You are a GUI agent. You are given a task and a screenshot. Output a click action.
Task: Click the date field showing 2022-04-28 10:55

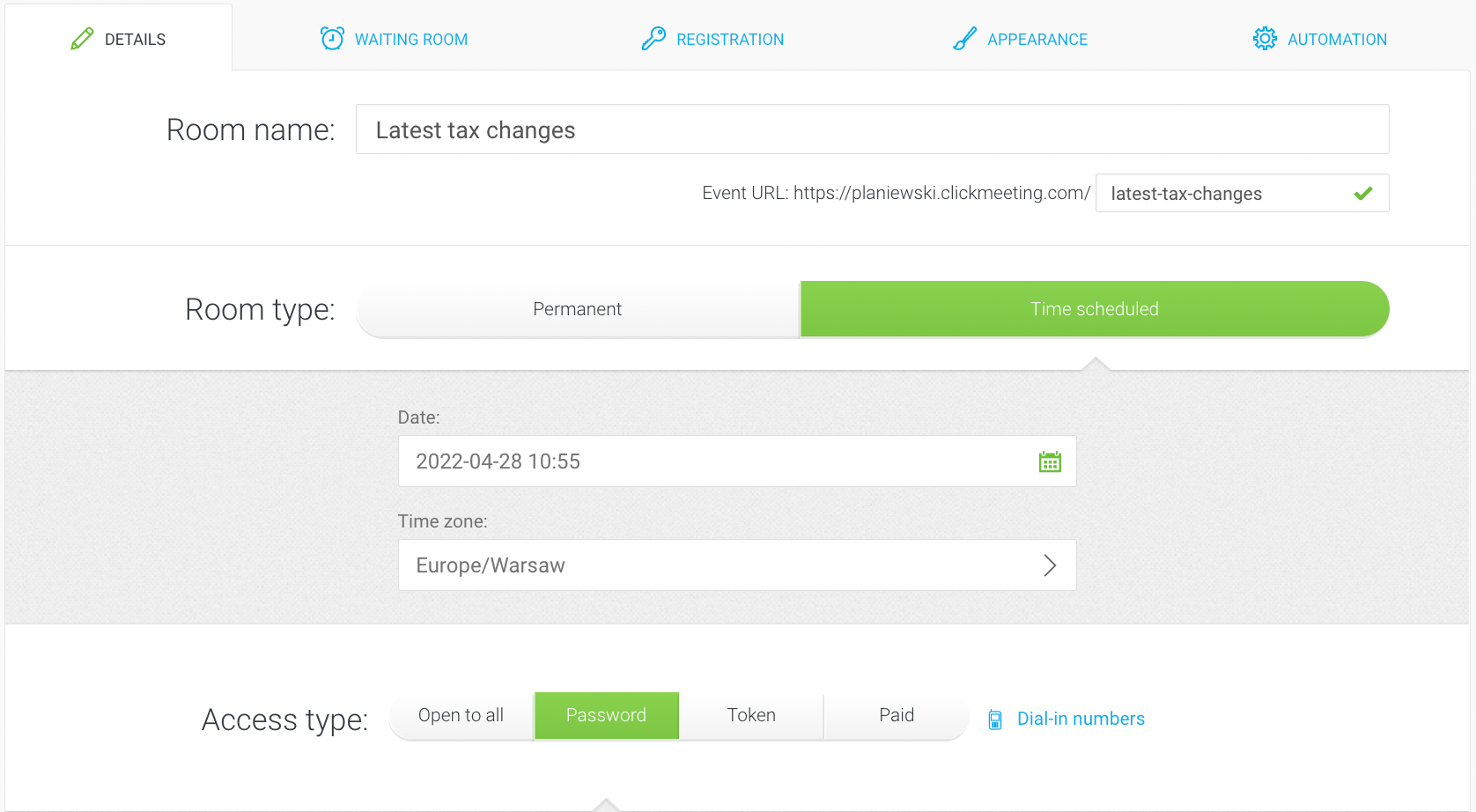(x=737, y=461)
